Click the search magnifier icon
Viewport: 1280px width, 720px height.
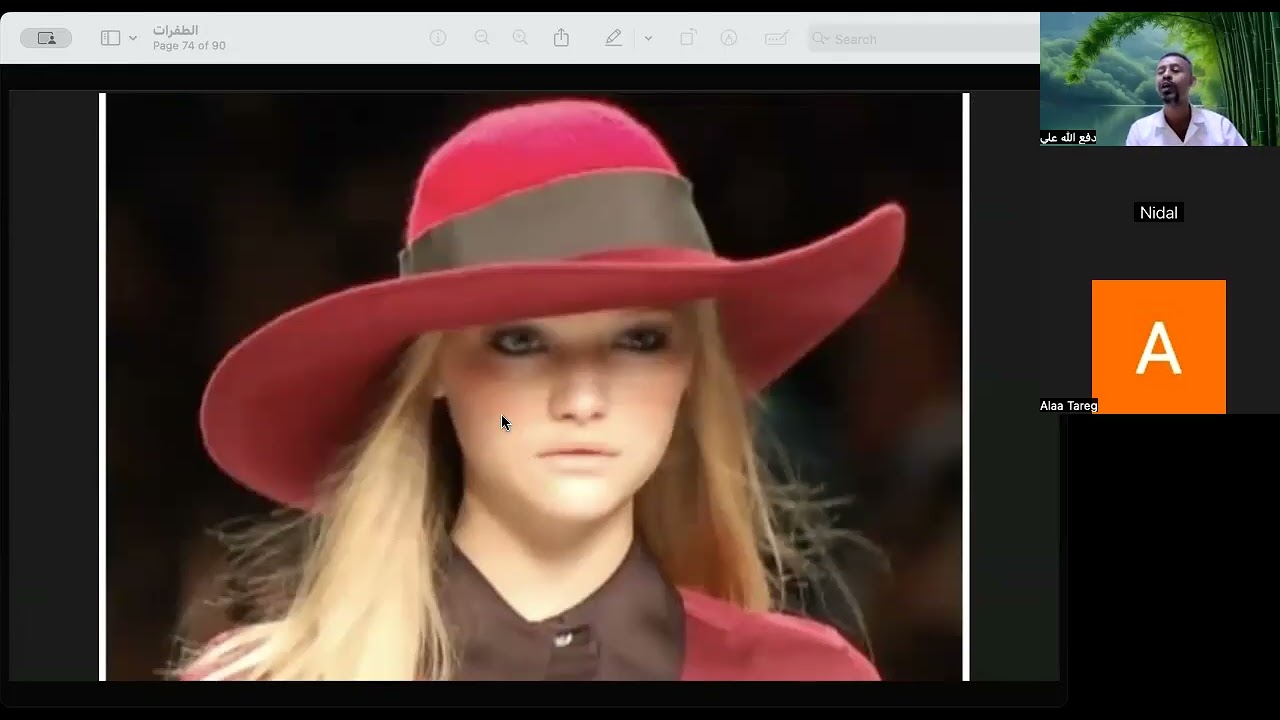(821, 38)
